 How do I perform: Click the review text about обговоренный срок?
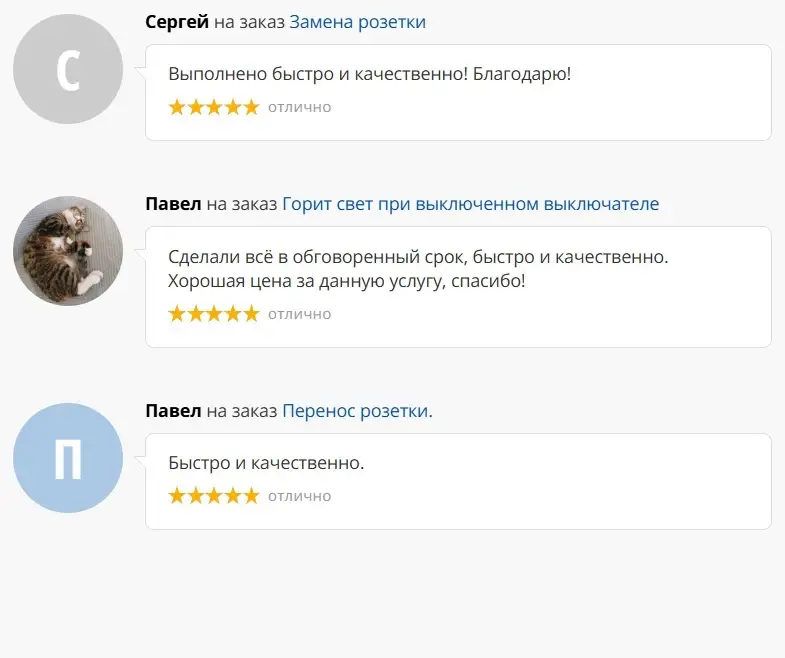coord(418,257)
